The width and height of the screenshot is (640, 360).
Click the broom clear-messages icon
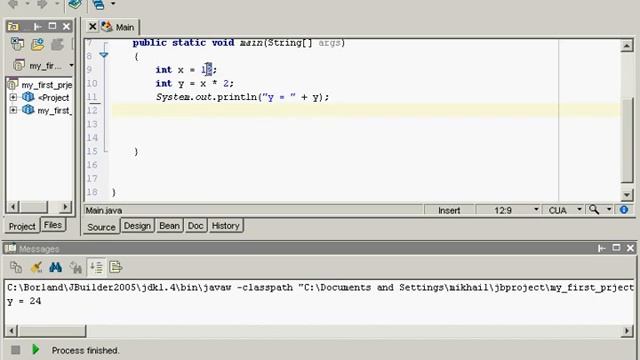point(36,267)
